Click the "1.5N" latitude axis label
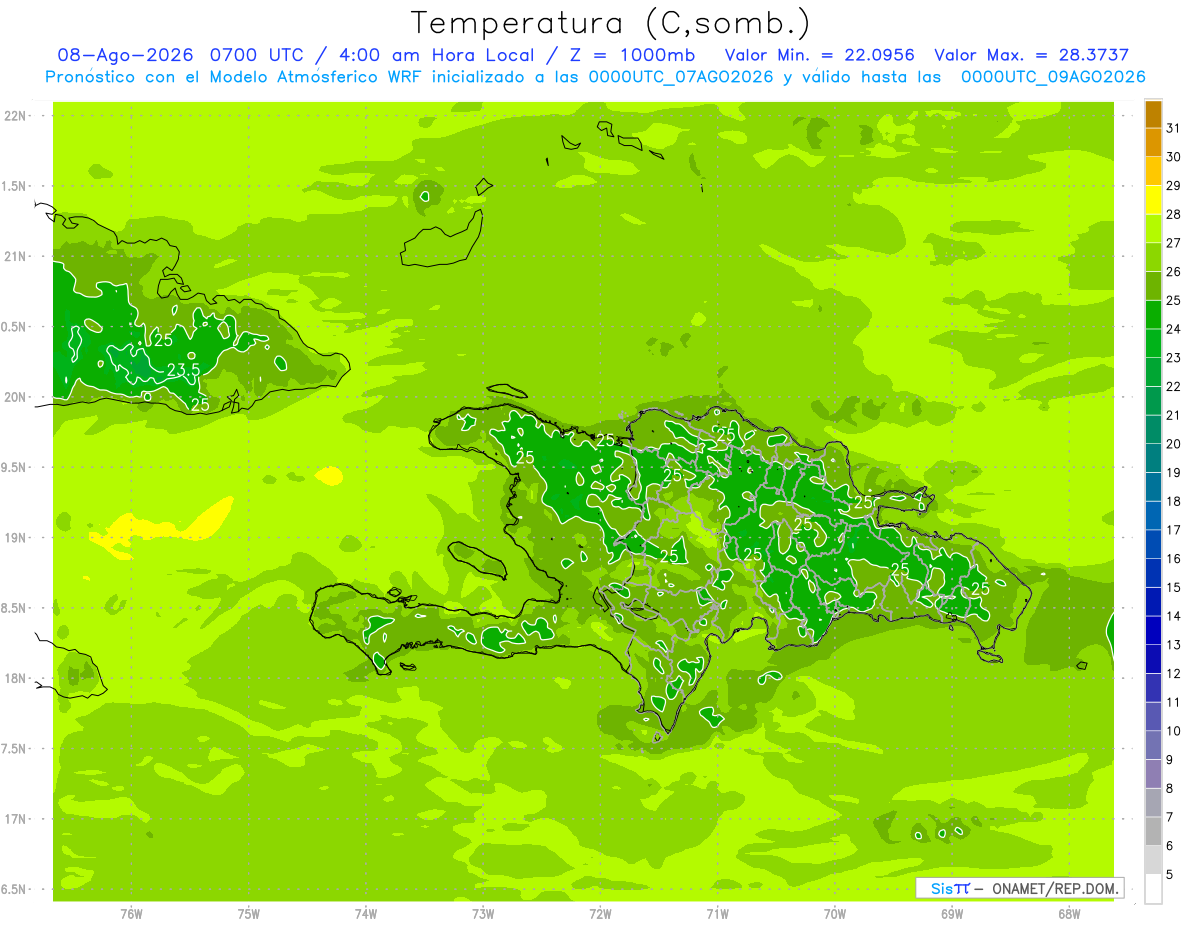This screenshot has height=927, width=1200. (x=15, y=186)
